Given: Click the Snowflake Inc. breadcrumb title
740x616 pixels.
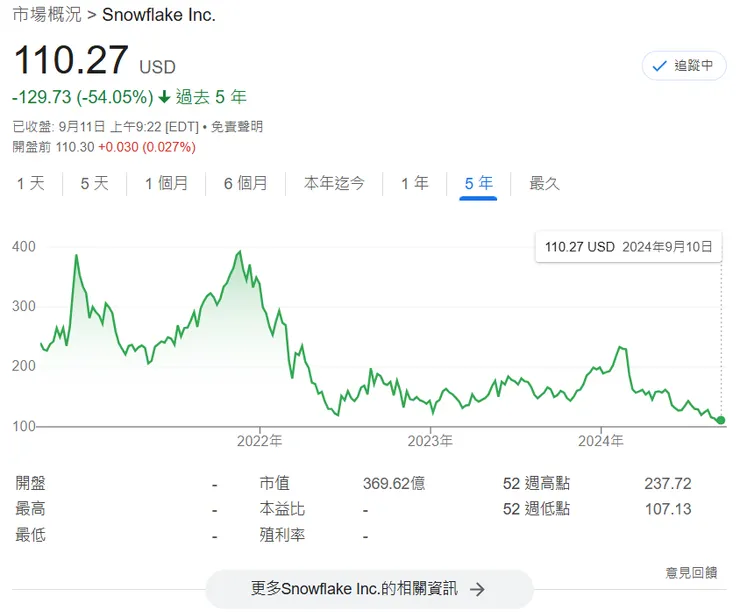Looking at the screenshot, I should (159, 15).
